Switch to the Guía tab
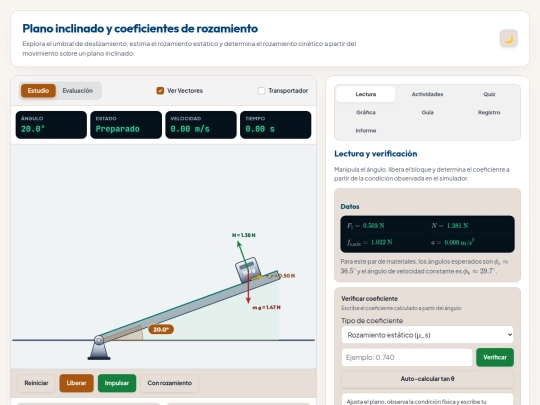 point(427,112)
